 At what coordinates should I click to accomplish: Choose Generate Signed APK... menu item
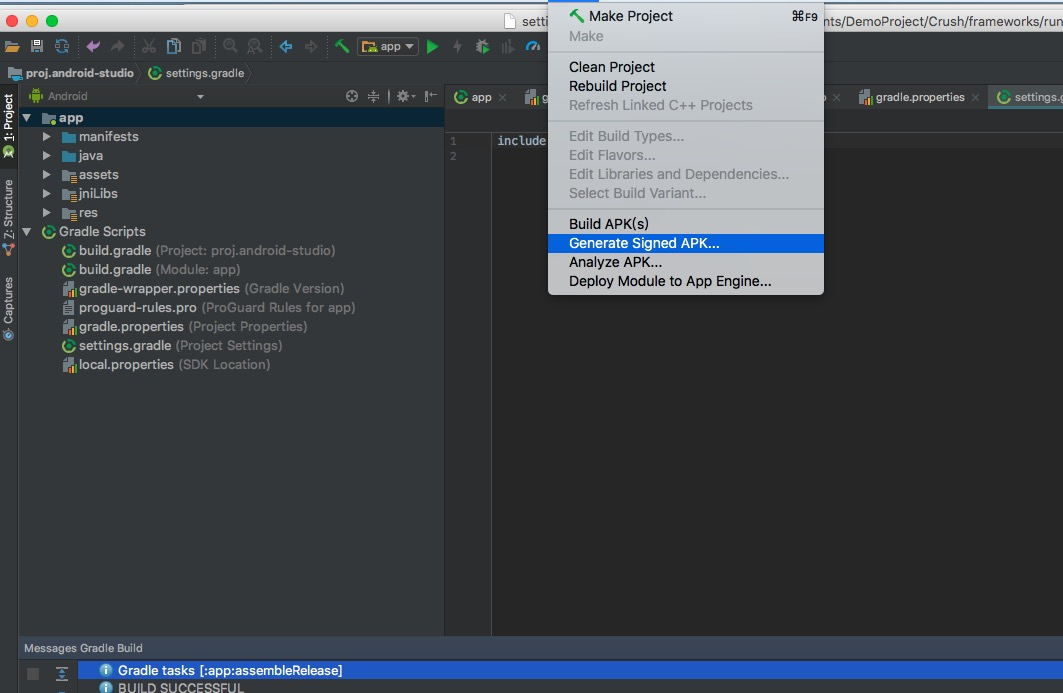pos(685,243)
